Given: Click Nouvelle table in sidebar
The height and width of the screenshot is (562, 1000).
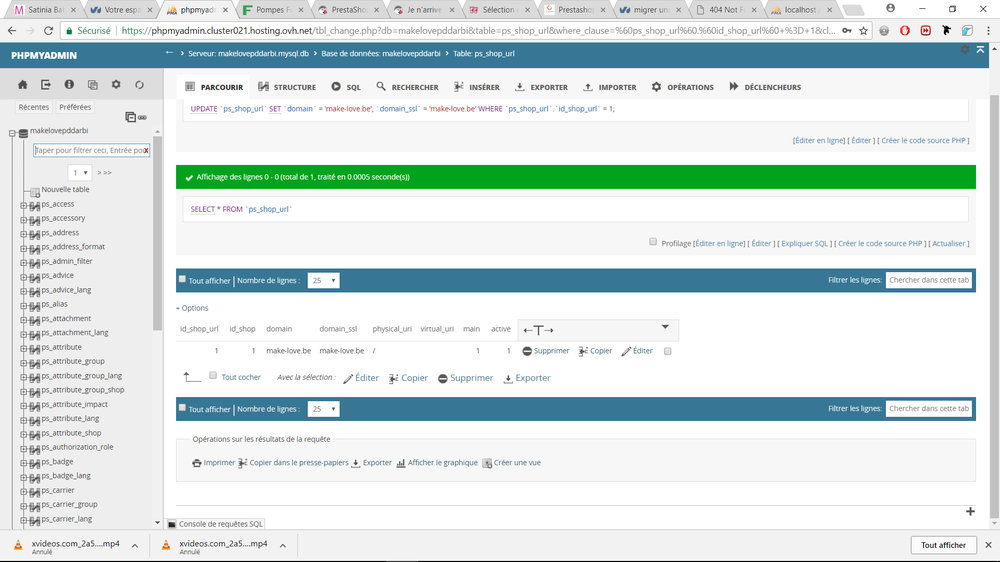Looking at the screenshot, I should pos(65,189).
